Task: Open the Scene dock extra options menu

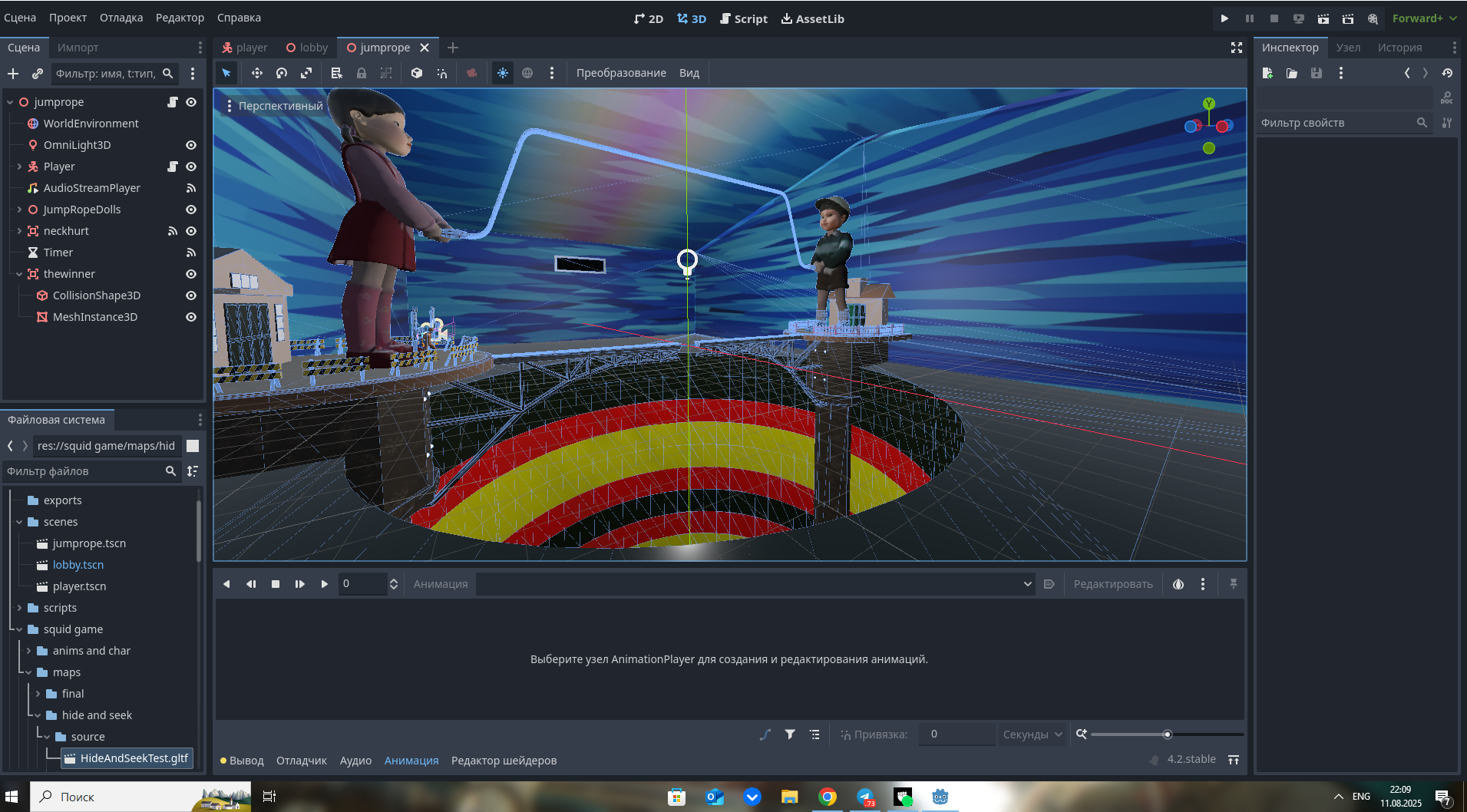Action: pos(193,74)
